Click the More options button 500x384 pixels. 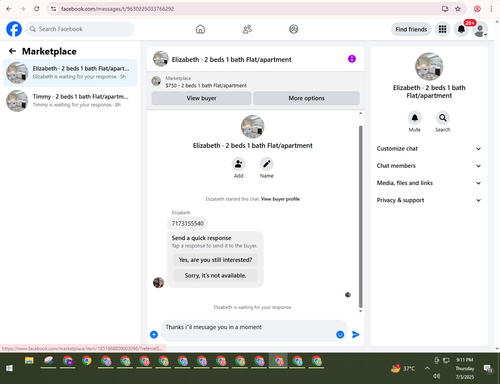coord(306,98)
